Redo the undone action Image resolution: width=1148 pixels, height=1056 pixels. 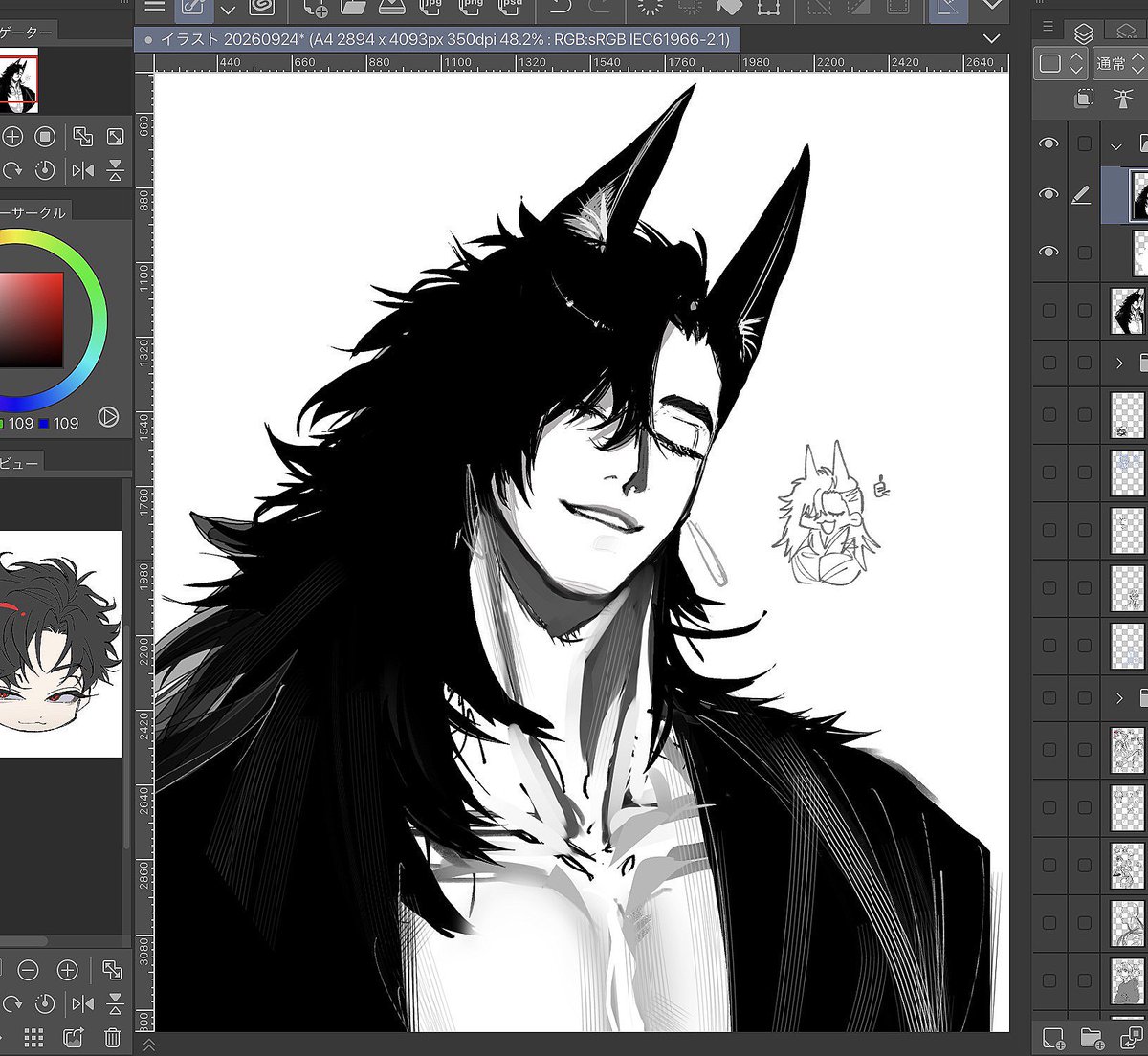(600, 8)
